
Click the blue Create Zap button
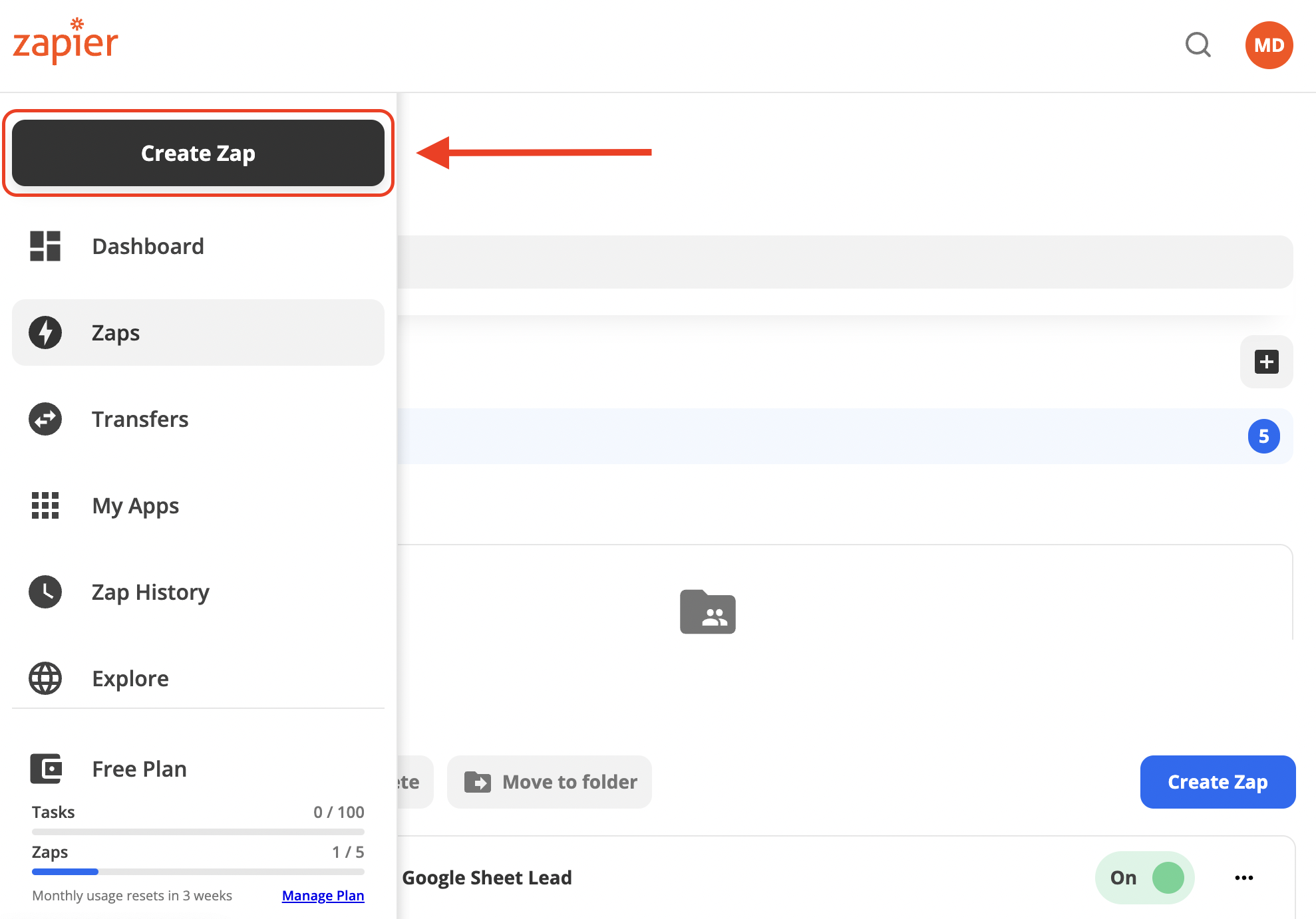pyautogui.click(x=1218, y=782)
